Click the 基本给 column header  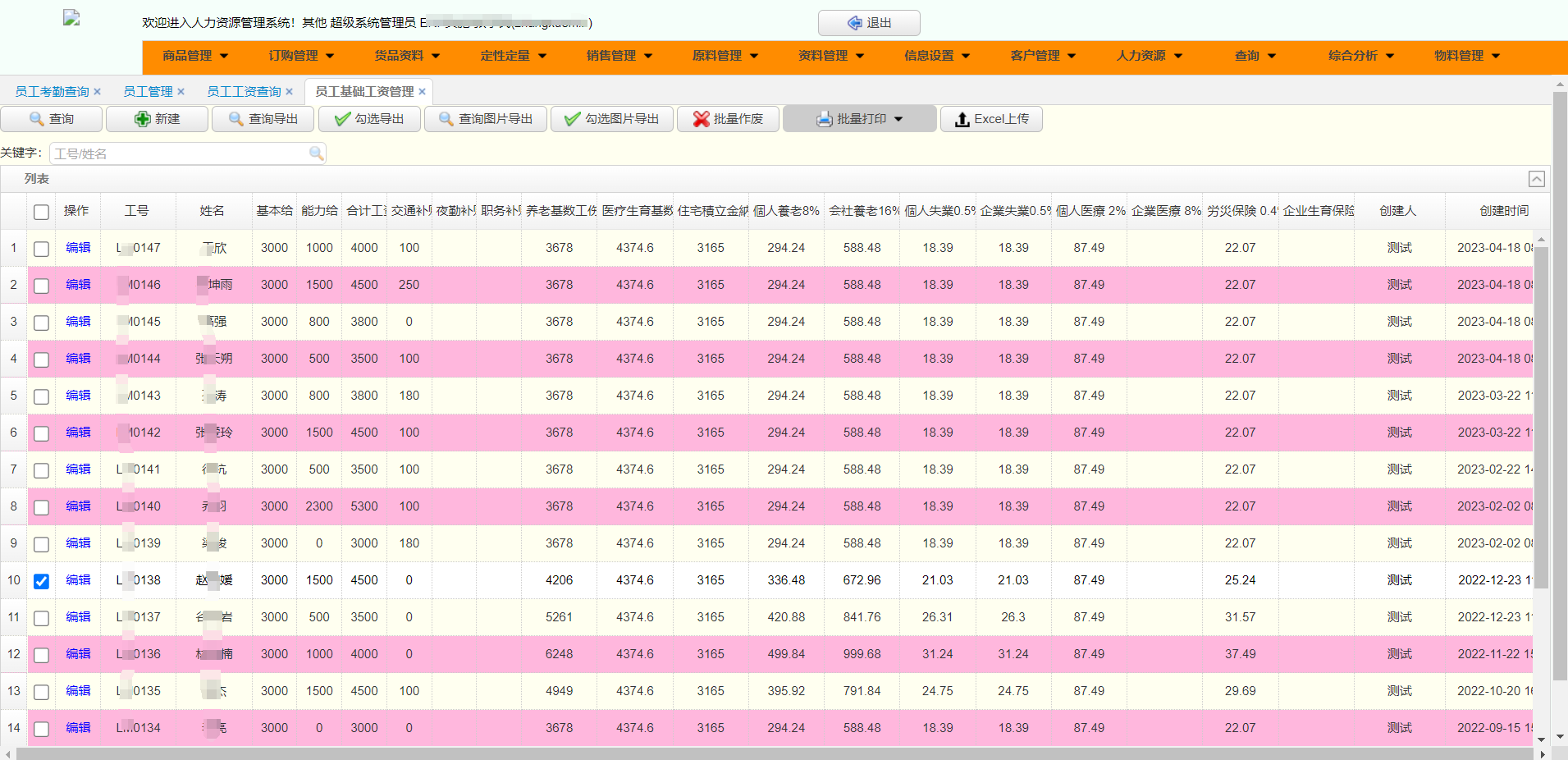coord(274,211)
